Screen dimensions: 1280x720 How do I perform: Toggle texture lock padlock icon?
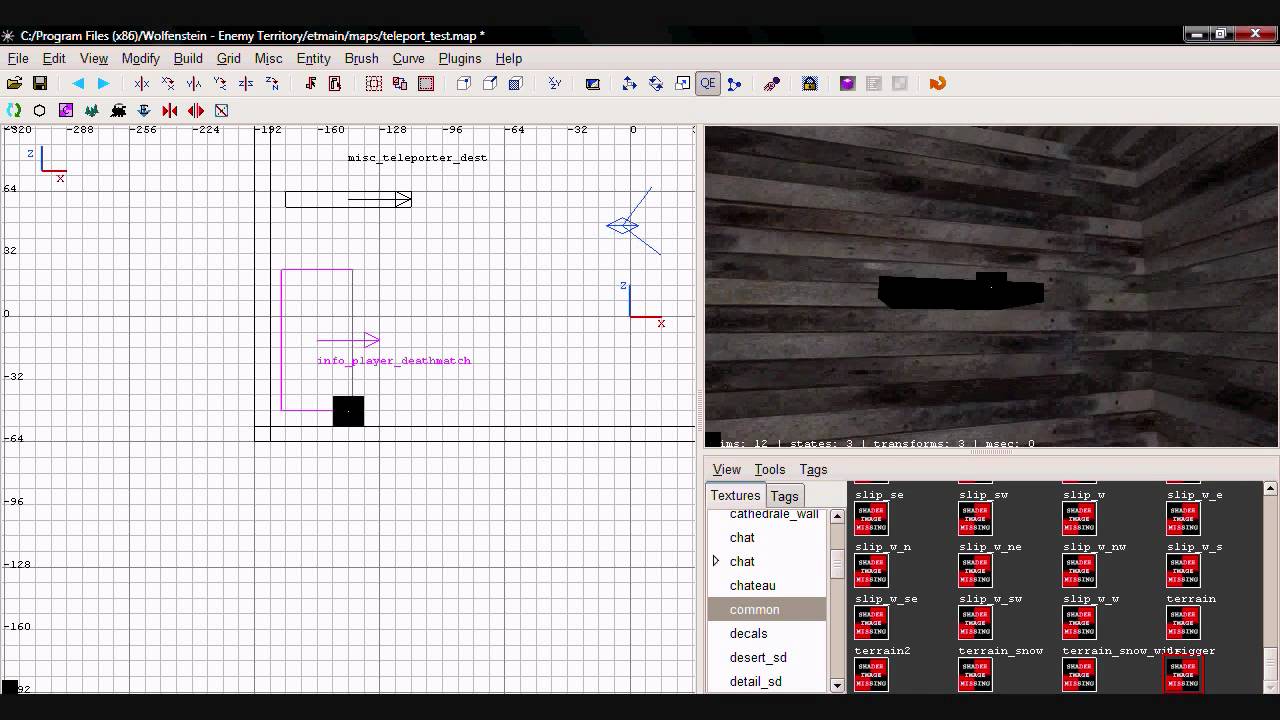(810, 84)
